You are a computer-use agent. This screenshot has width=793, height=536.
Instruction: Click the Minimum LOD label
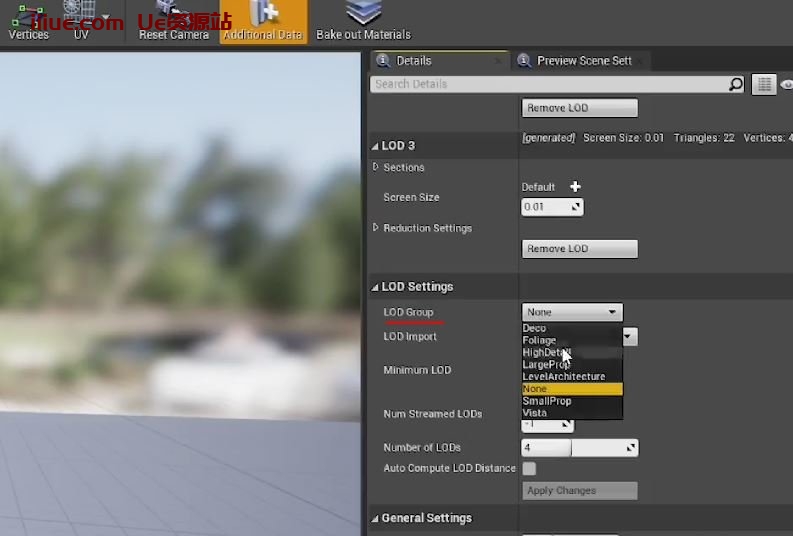[x=417, y=370]
